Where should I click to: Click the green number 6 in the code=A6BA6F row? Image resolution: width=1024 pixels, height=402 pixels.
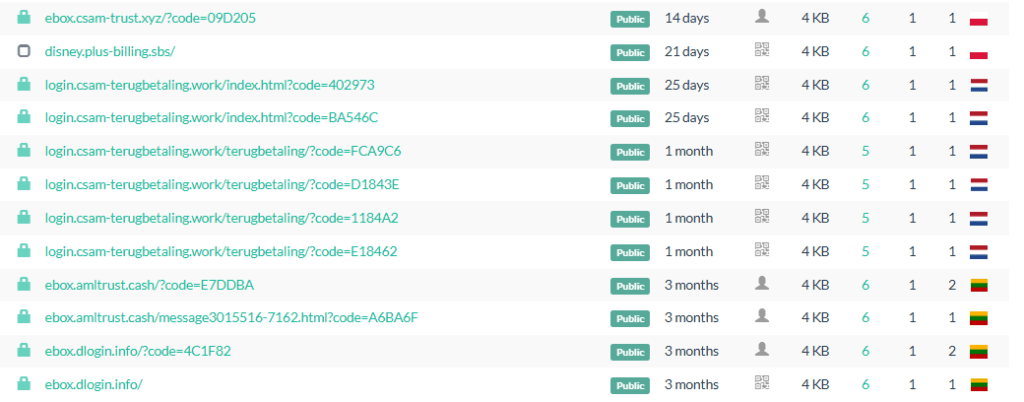[866, 318]
